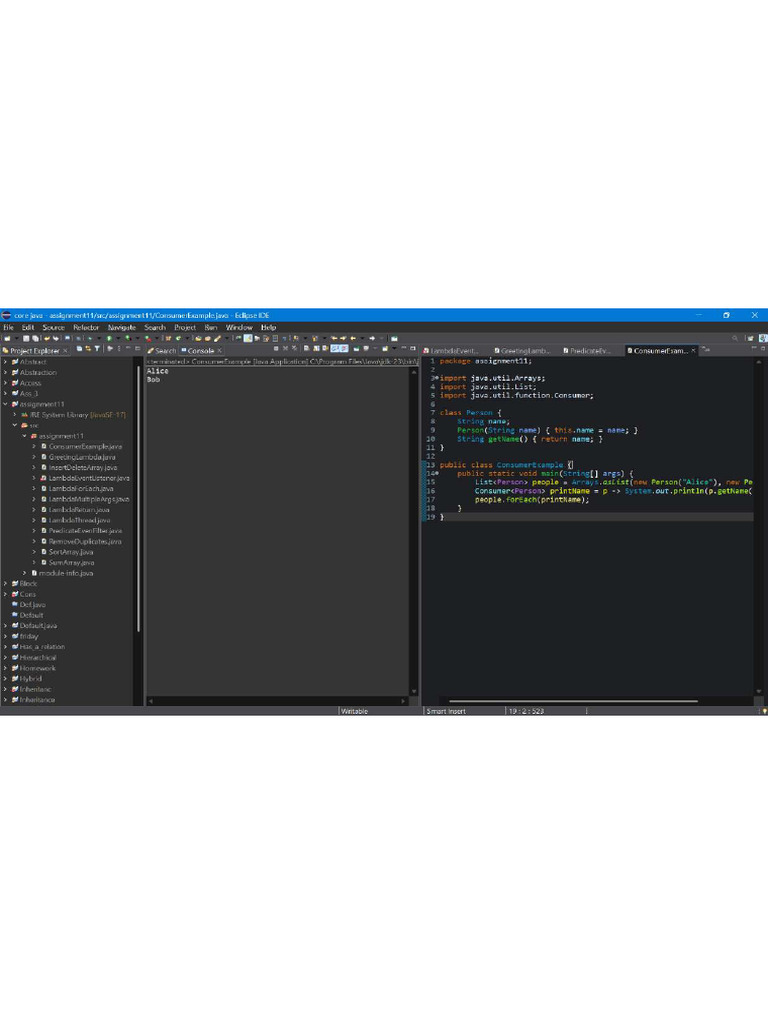Close the Console view tab
768x1024 pixels.
(221, 351)
